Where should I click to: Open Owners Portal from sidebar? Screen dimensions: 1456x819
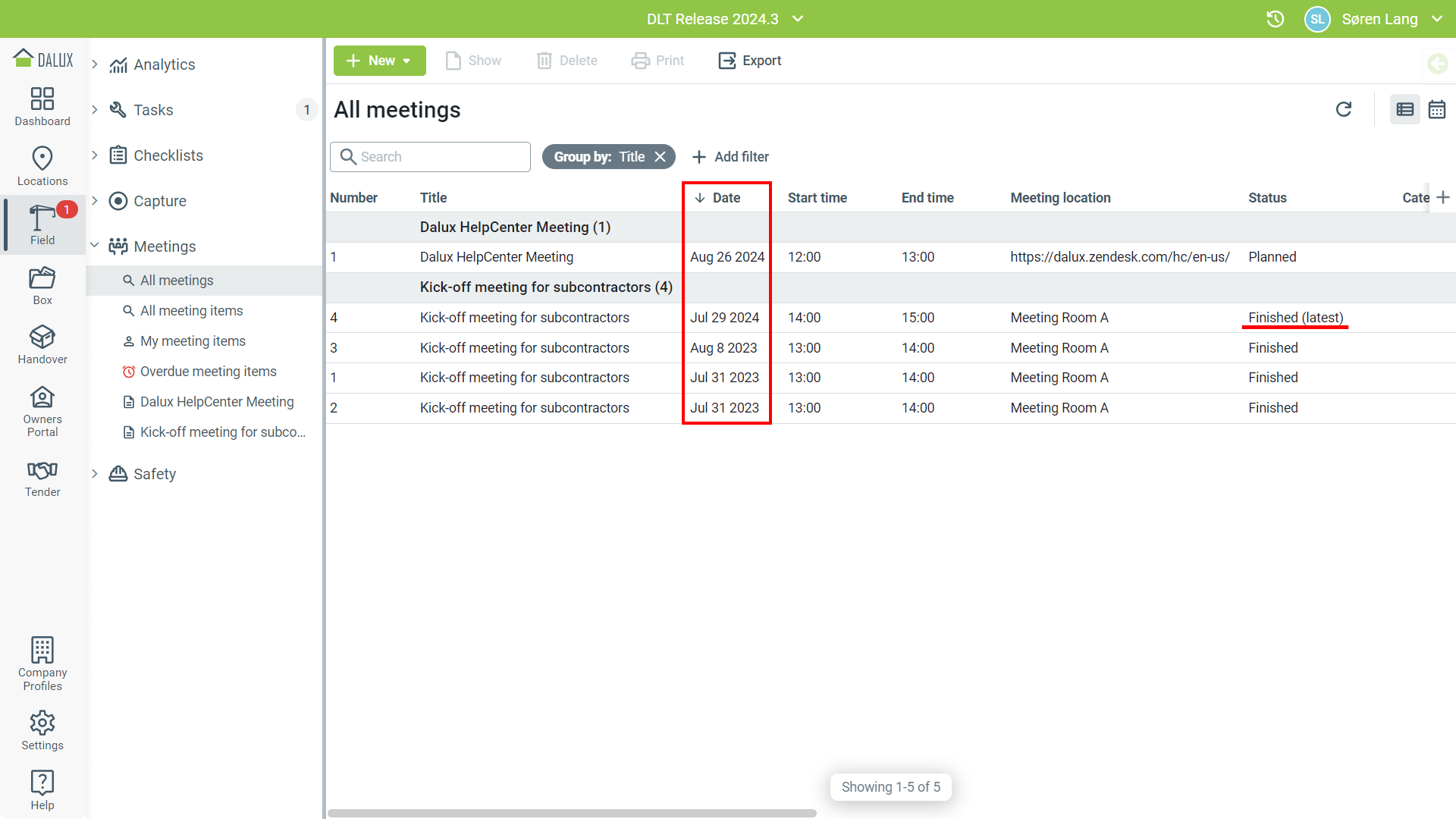coord(42,412)
